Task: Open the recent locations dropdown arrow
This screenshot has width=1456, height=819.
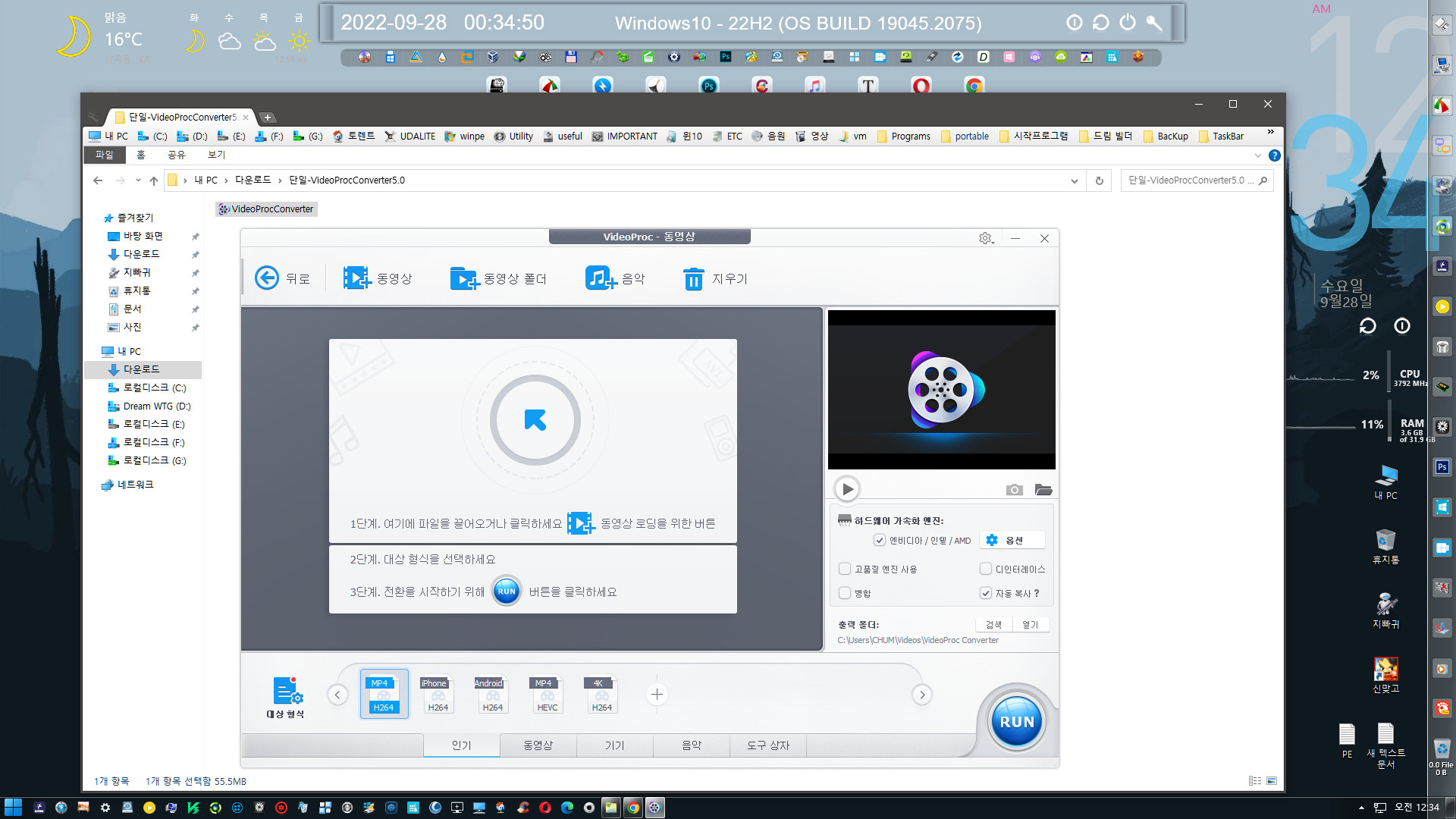Action: (138, 180)
